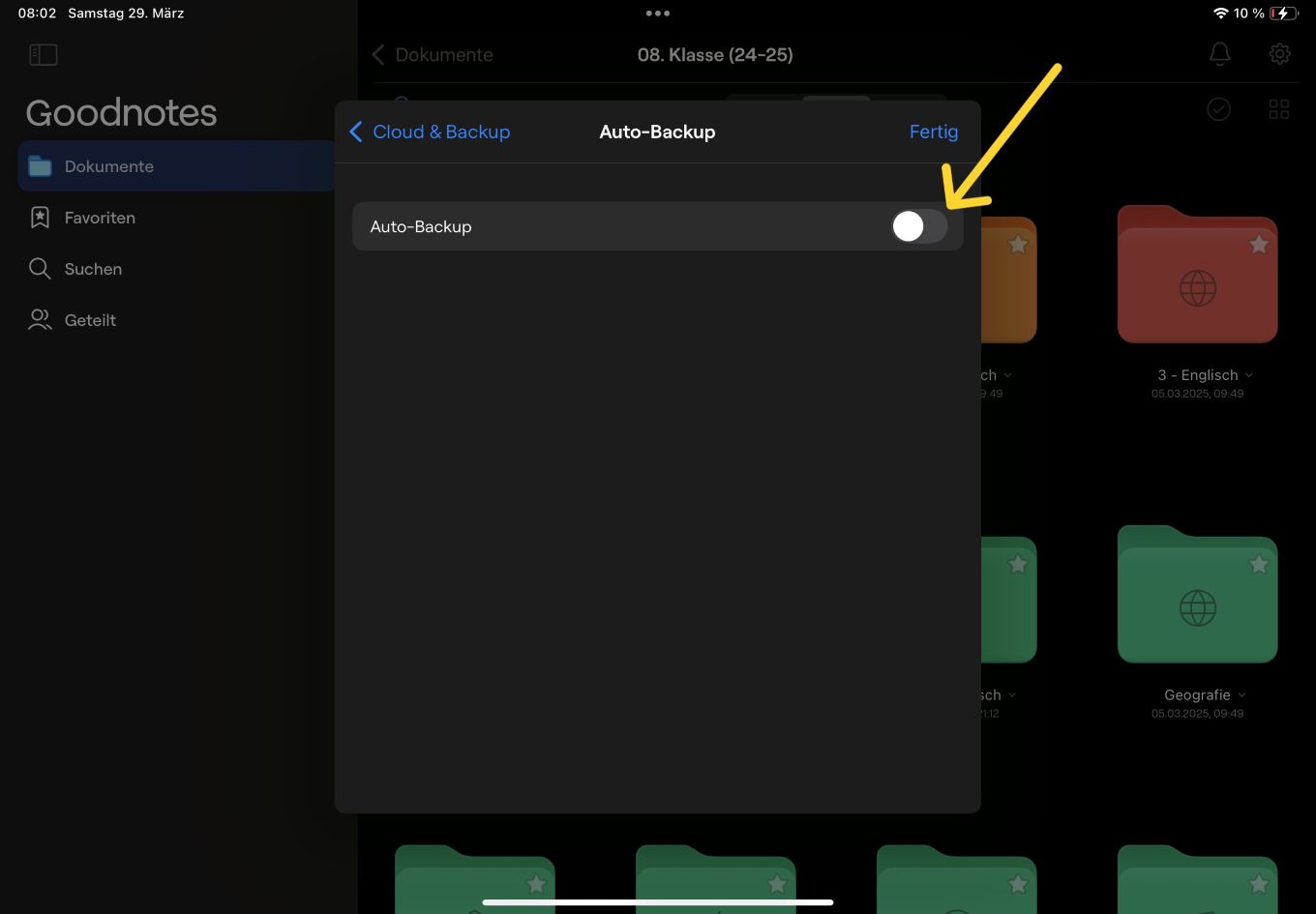
Task: Toggle the Auto-Backup switch
Action: coord(919,226)
